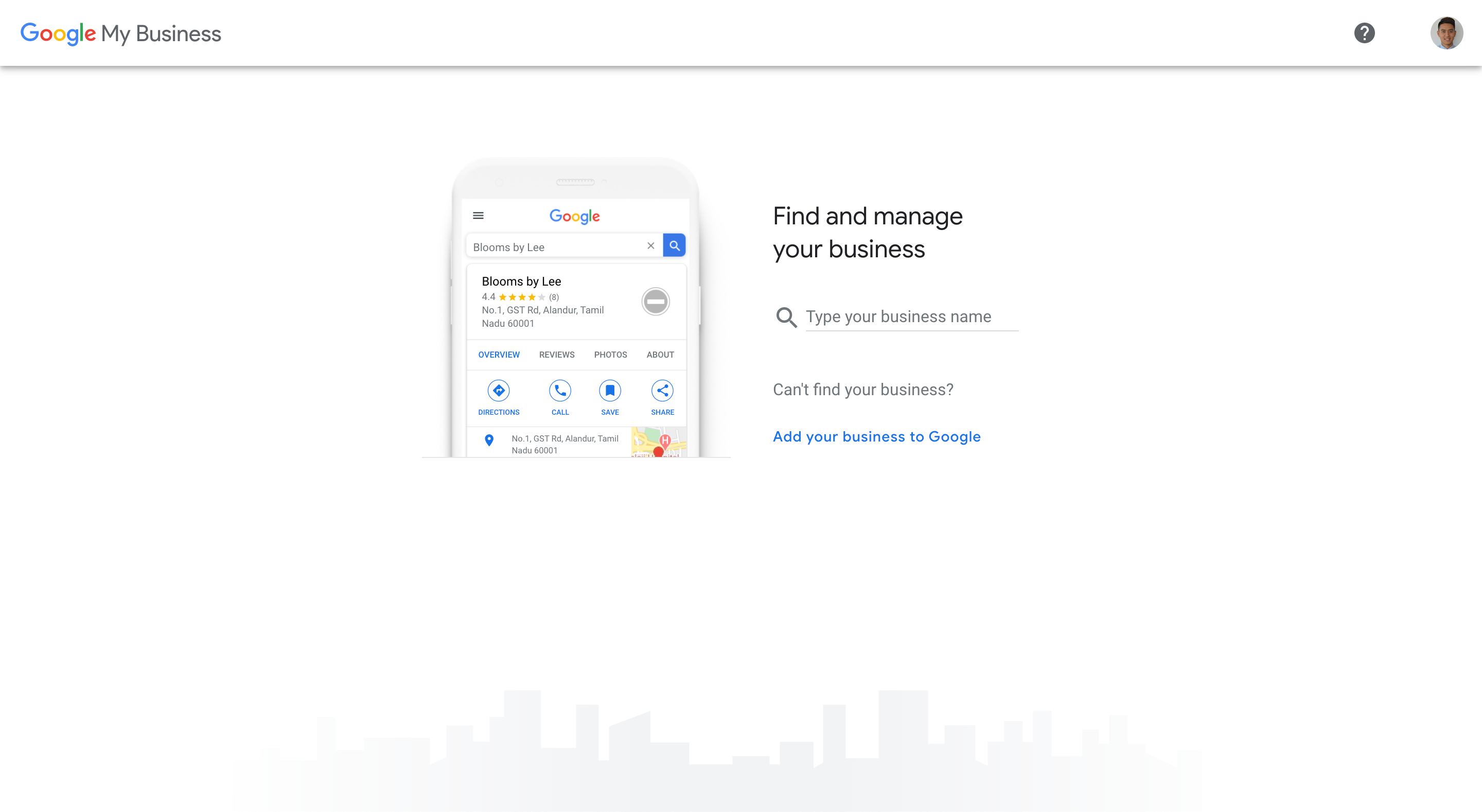Click the About tab on business listing

pos(659,354)
